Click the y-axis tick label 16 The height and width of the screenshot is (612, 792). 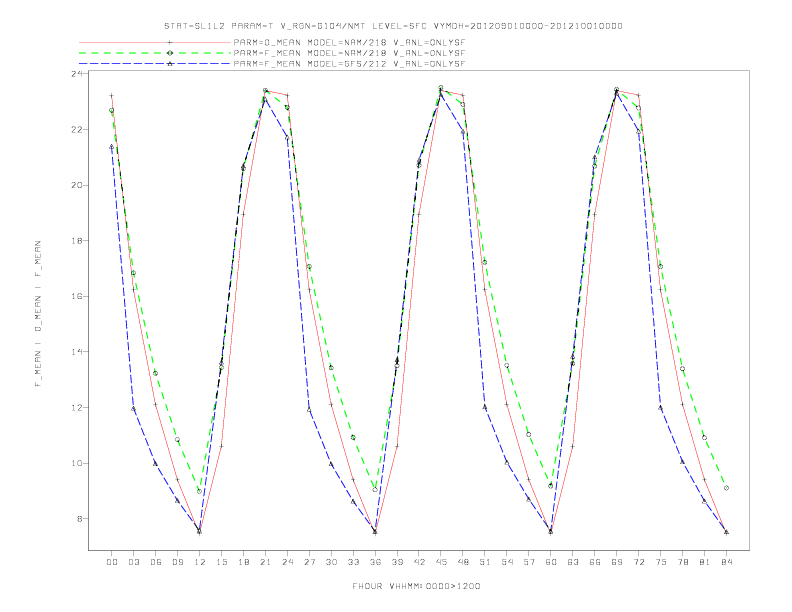click(77, 296)
